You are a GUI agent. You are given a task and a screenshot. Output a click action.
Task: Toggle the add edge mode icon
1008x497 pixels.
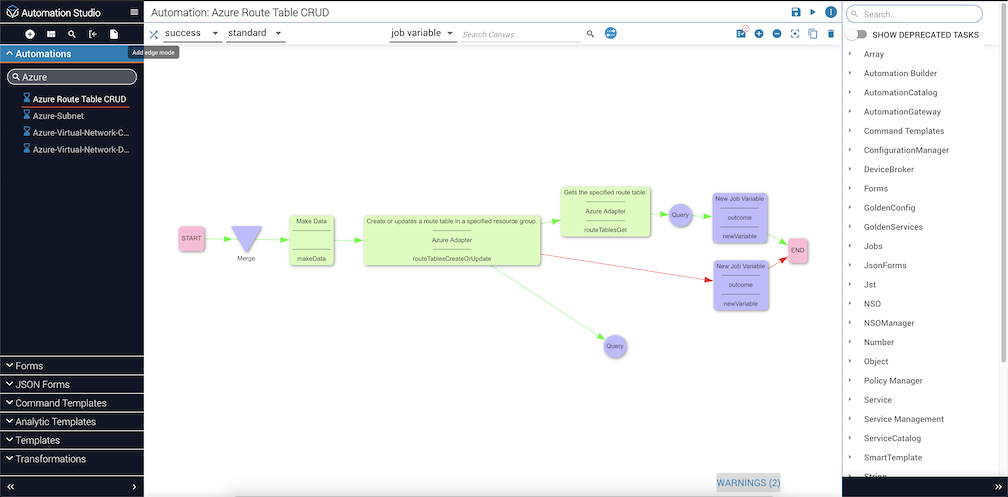(154, 35)
